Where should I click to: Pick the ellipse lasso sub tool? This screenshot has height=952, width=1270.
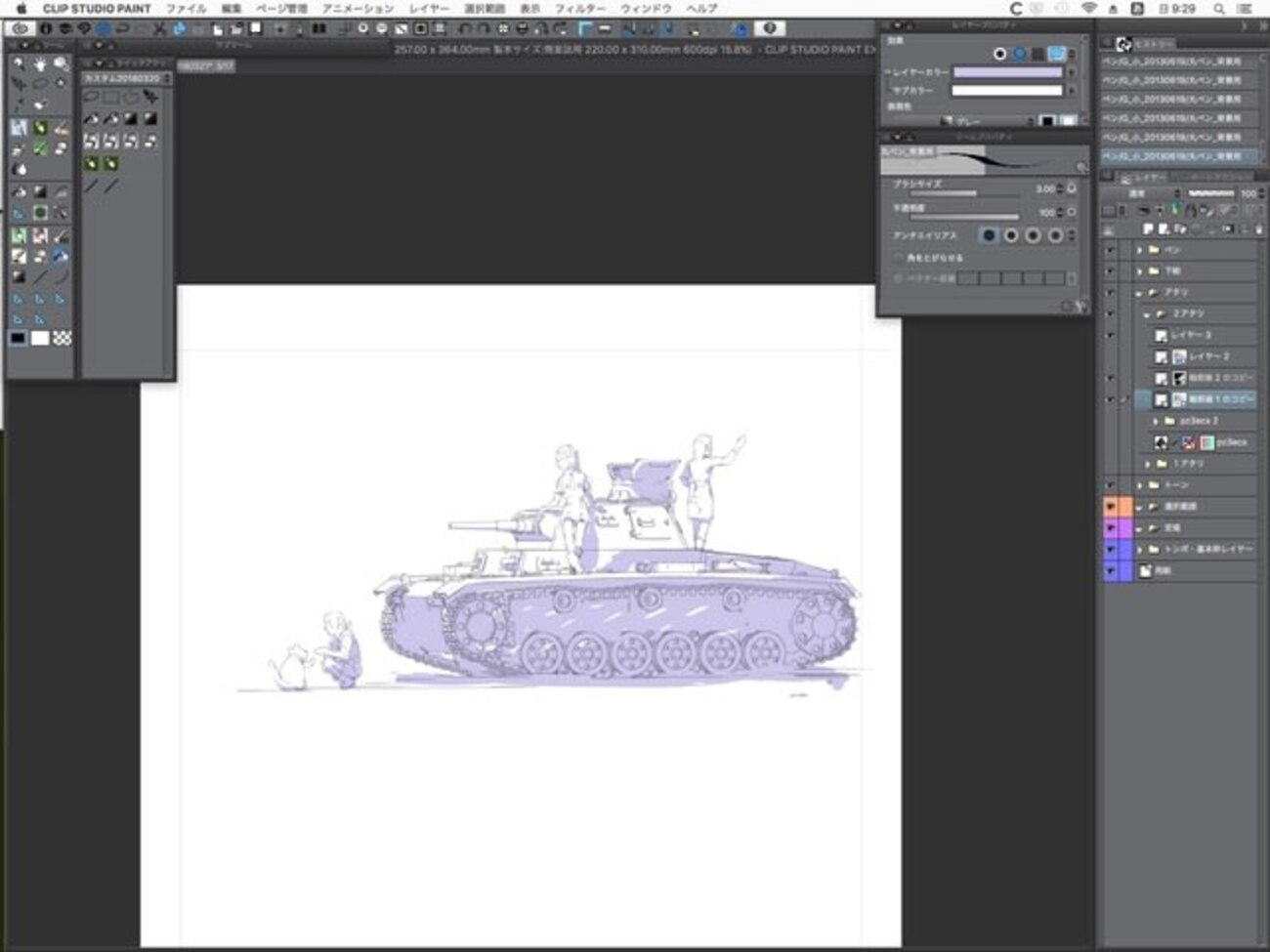tap(91, 97)
